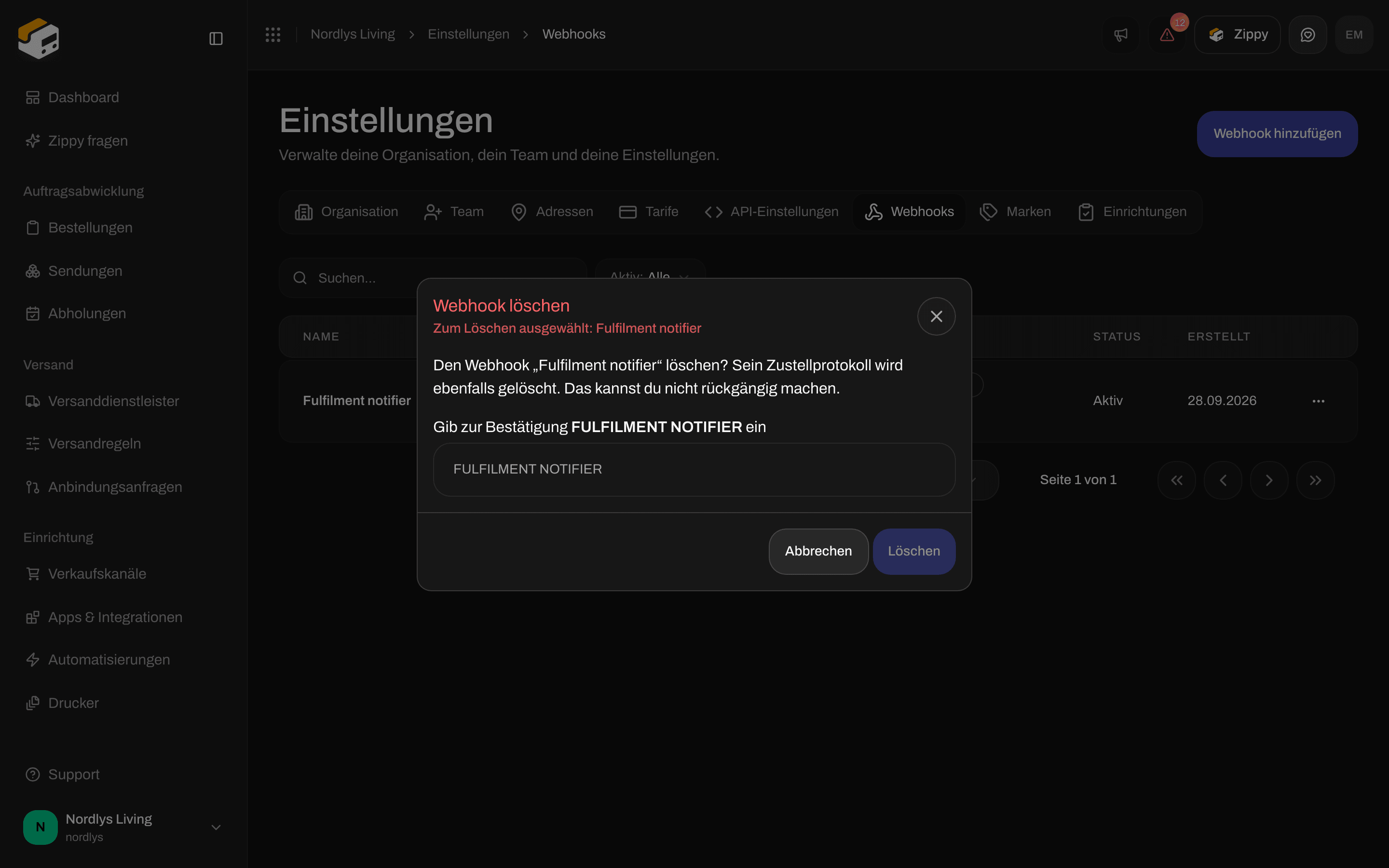Click the app logo in sidebar

point(39,39)
